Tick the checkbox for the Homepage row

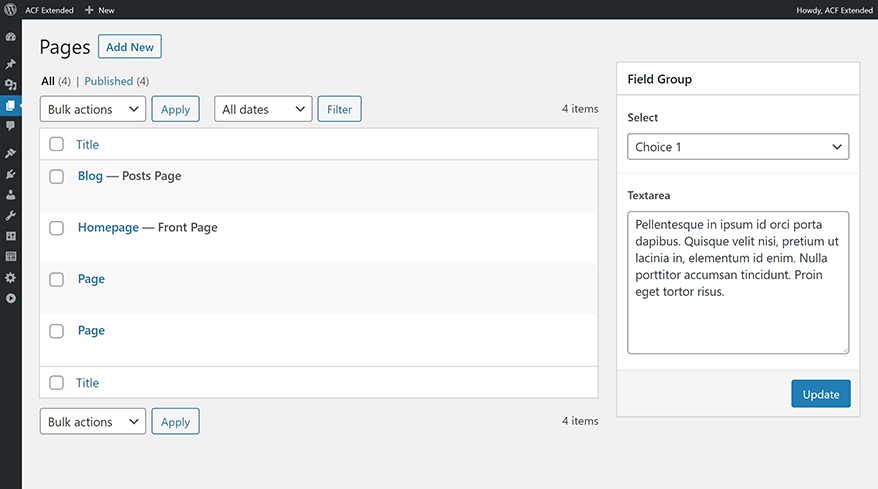coord(57,228)
